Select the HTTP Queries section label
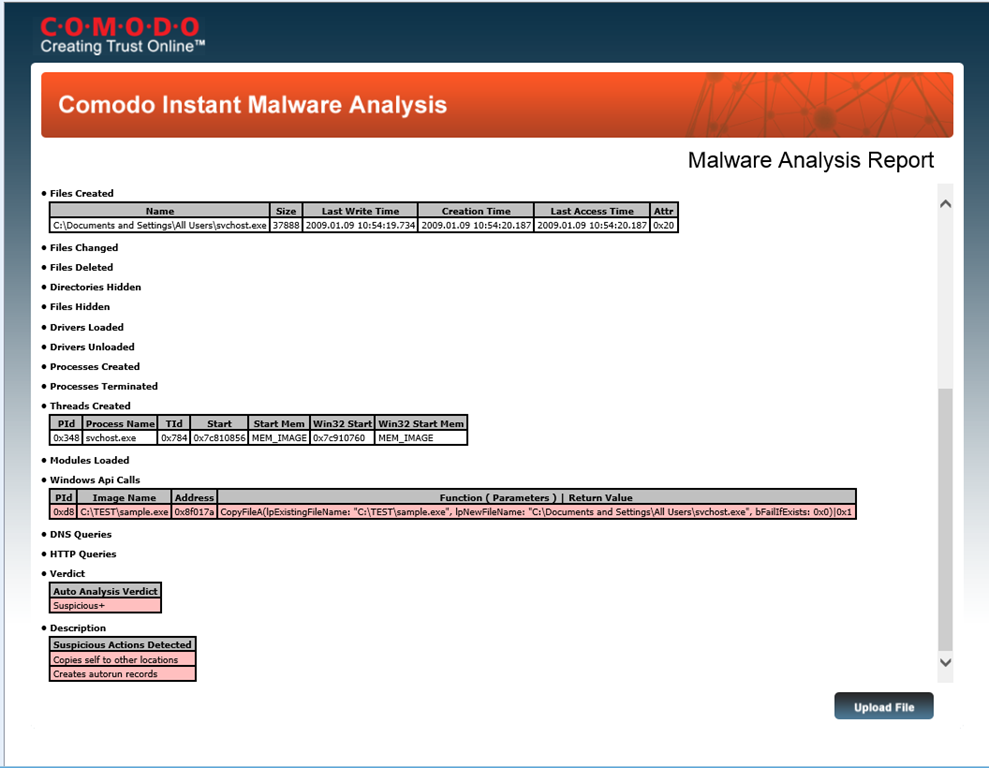Screen dimensions: 989x768 click(x=83, y=554)
